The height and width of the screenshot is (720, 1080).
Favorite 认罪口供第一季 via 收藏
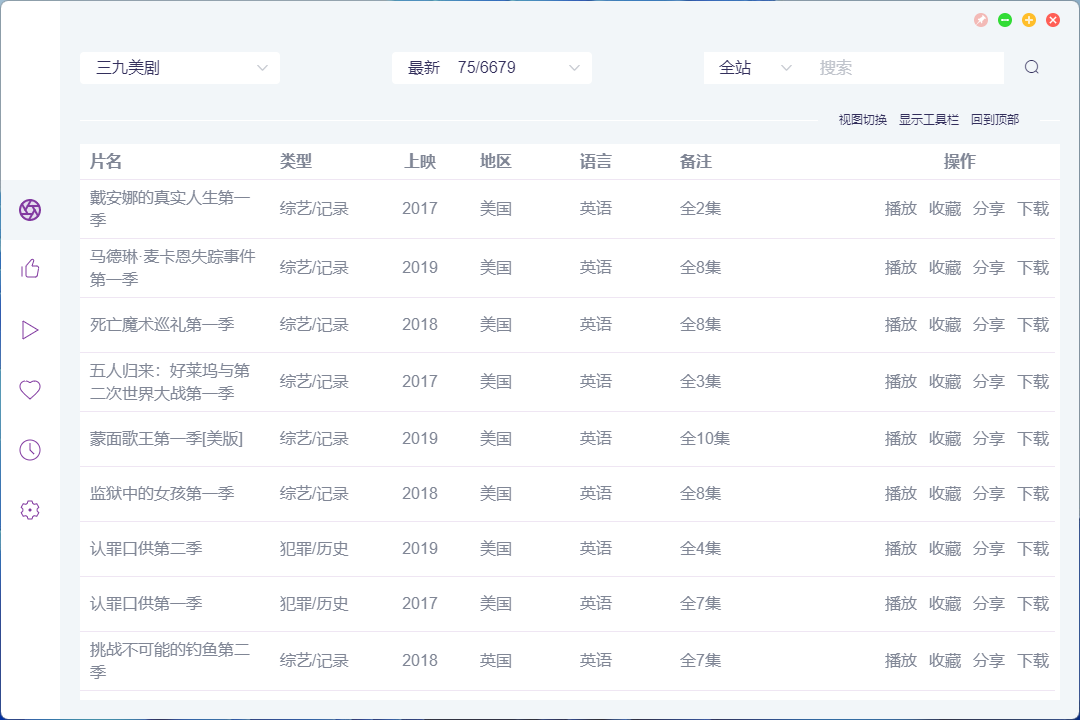pyautogui.click(x=944, y=604)
